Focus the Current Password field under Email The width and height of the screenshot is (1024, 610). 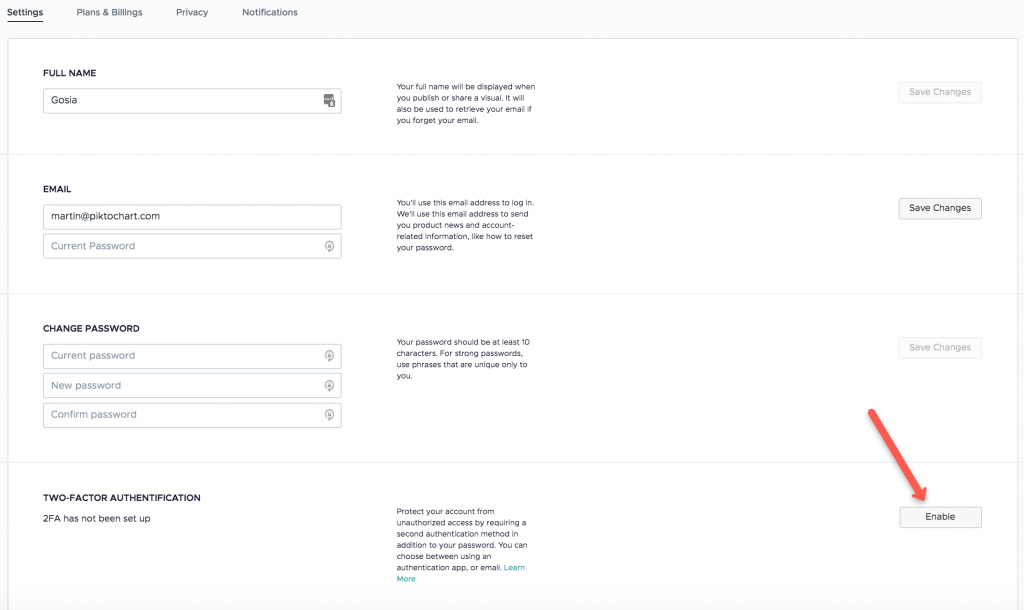click(x=192, y=246)
